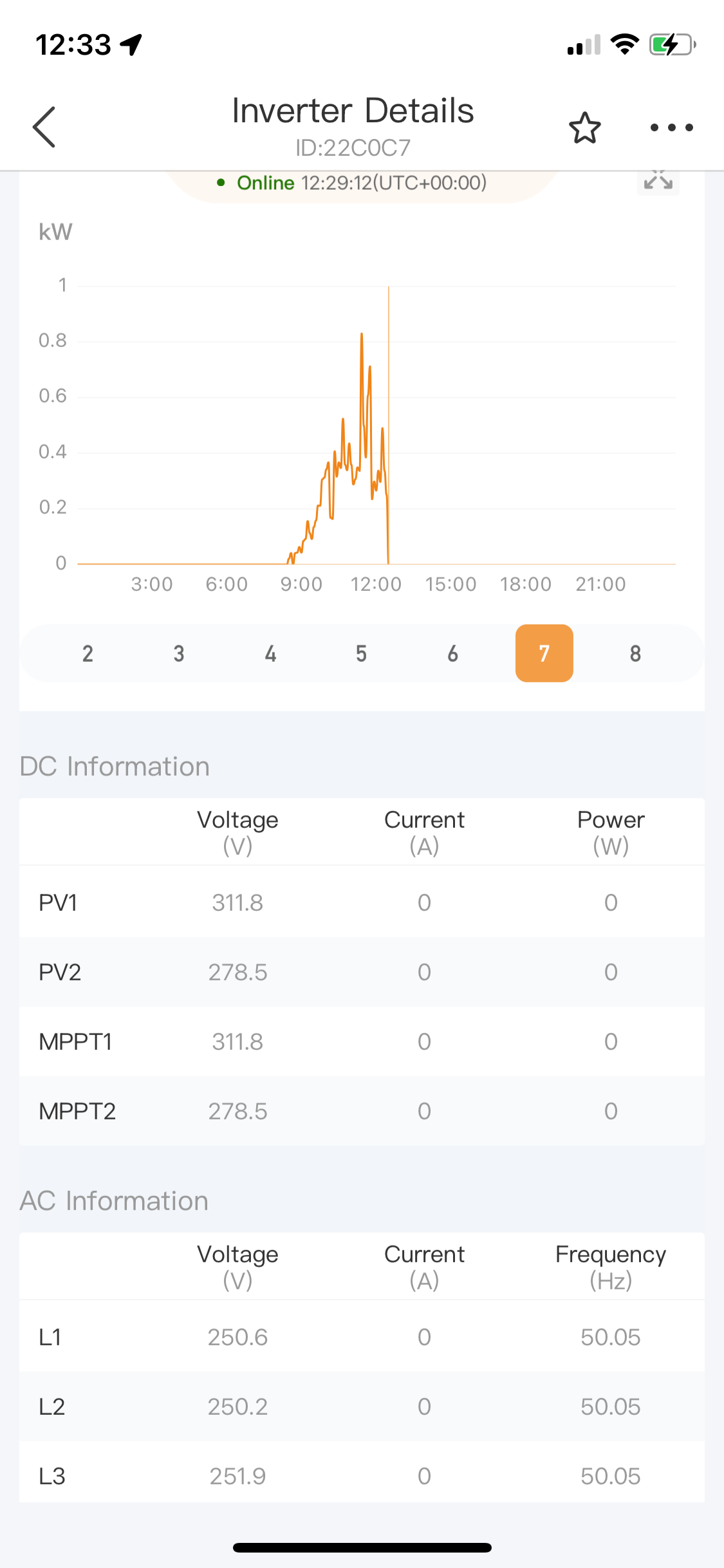Choose day 8 in the date selector
This screenshot has width=724, height=1568.
pyautogui.click(x=636, y=653)
